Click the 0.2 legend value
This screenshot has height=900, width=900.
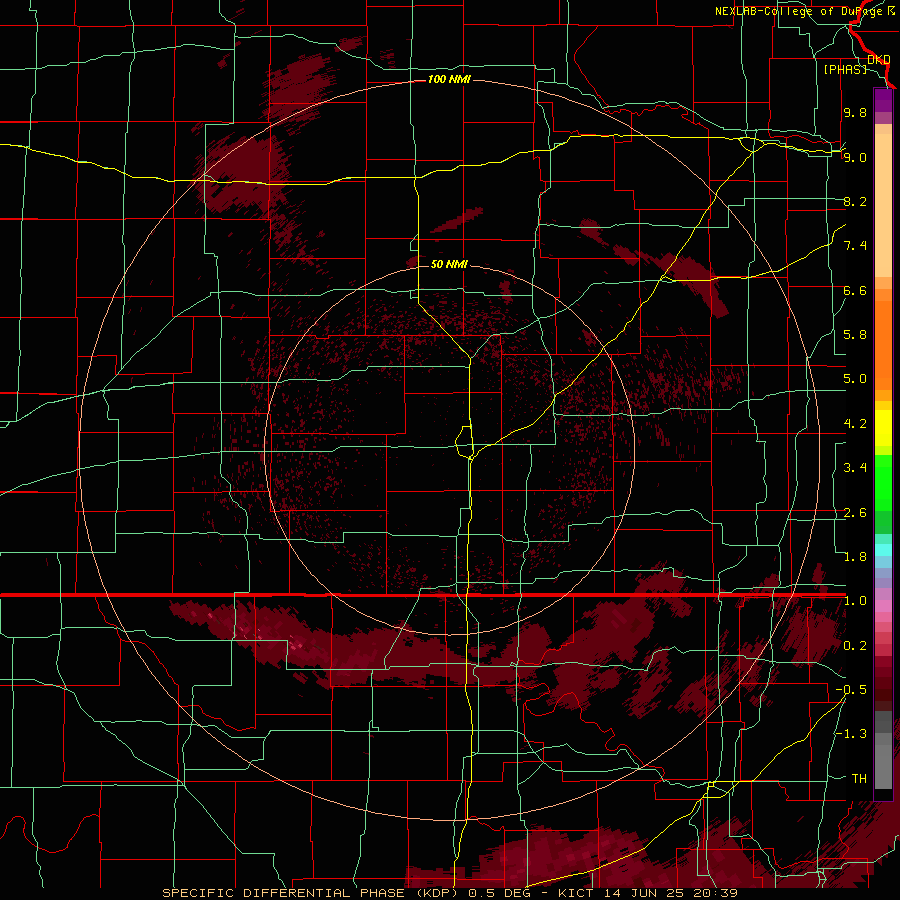click(855, 646)
